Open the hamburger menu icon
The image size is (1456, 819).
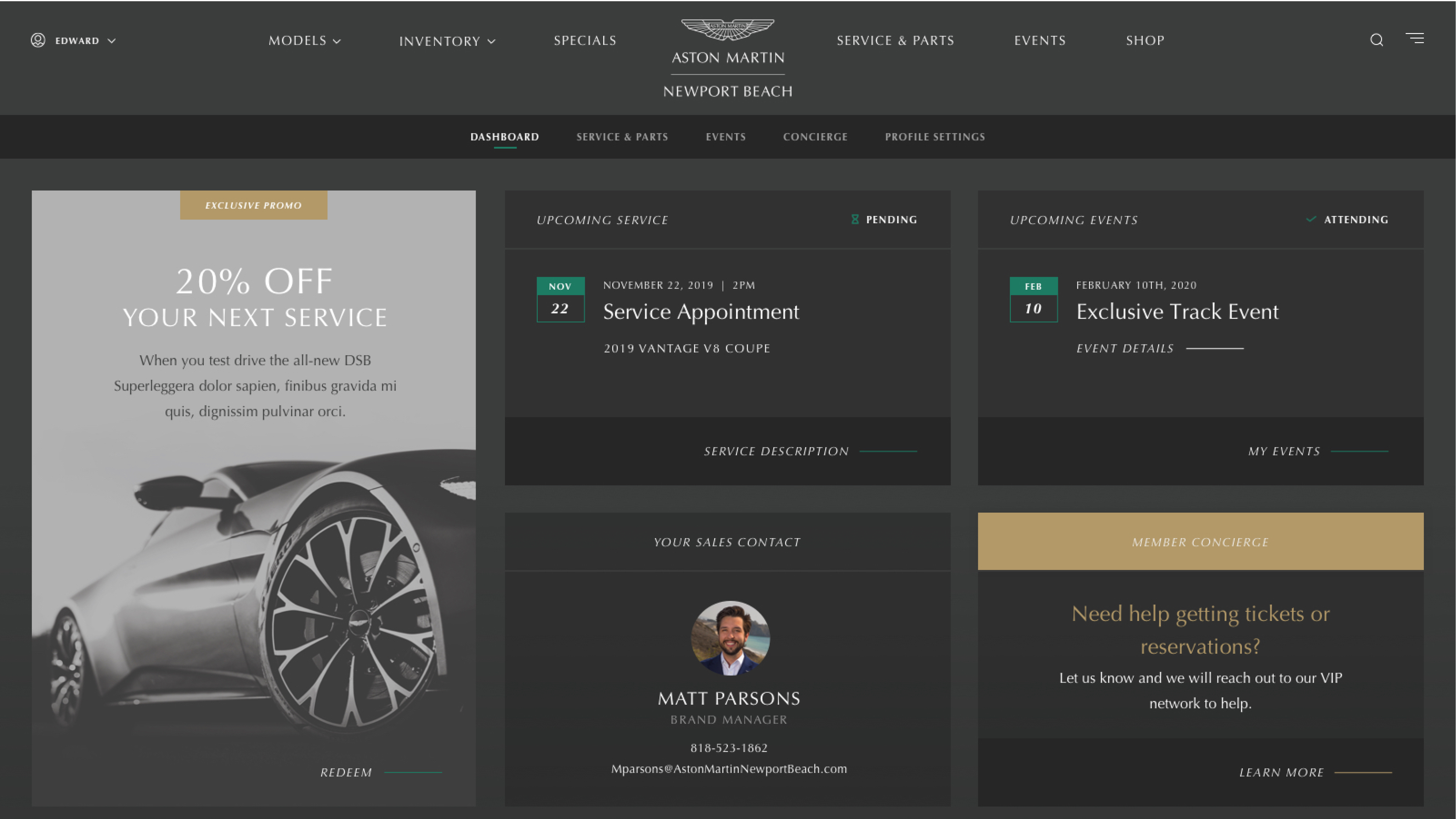tap(1415, 38)
